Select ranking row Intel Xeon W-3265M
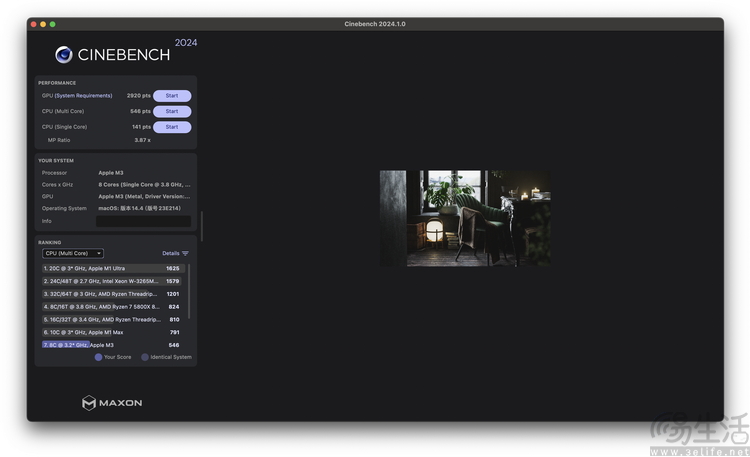Screen dimensions: 750x457 (113, 281)
